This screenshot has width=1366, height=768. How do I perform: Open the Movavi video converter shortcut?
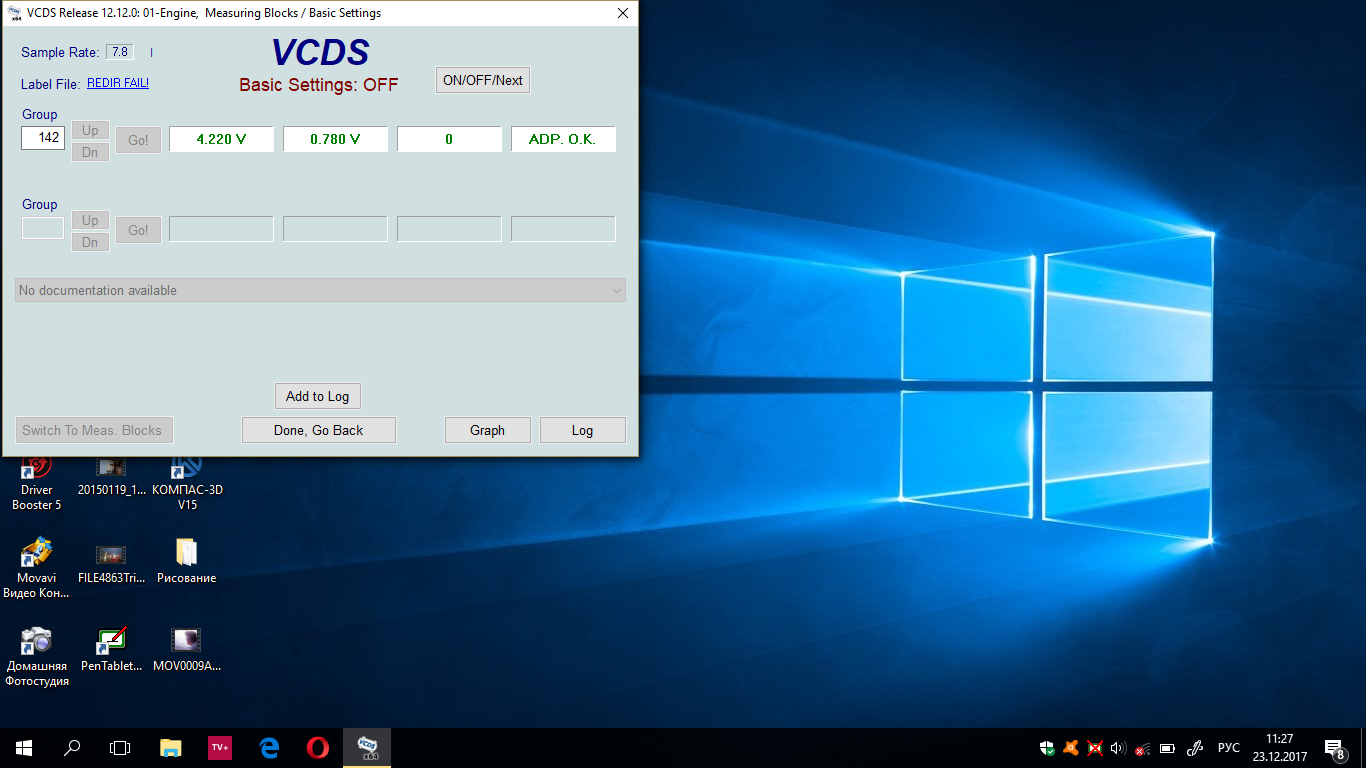pyautogui.click(x=37, y=568)
